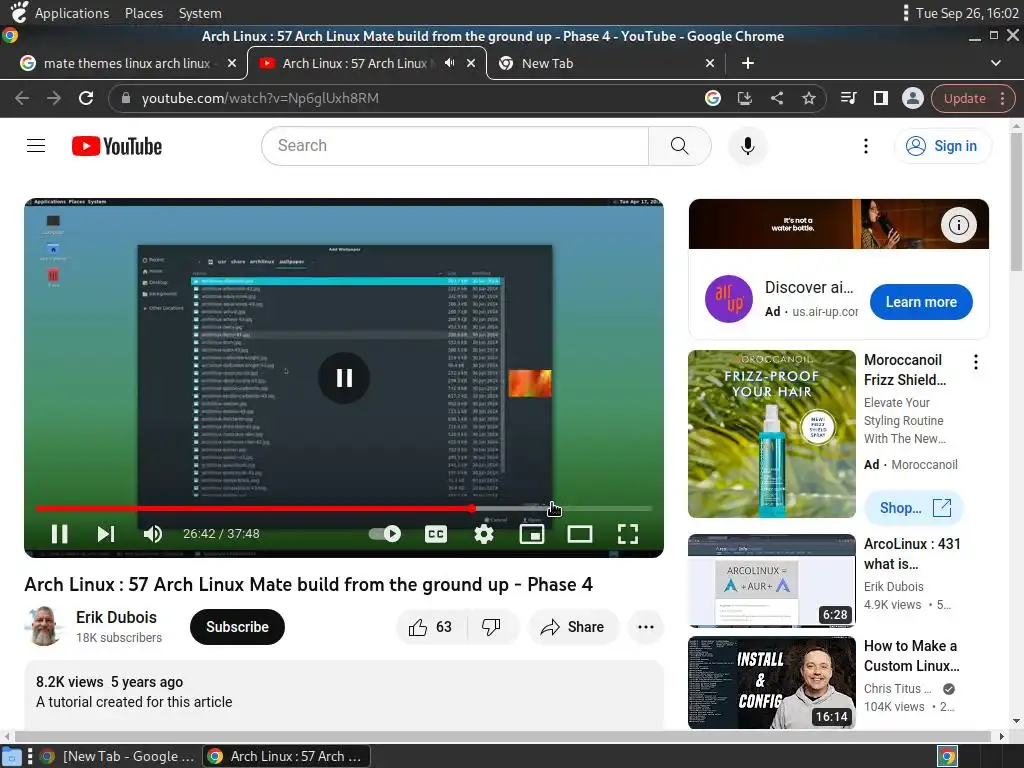Switch to theater mode
Image resolution: width=1024 pixels, height=768 pixels.
(x=580, y=534)
